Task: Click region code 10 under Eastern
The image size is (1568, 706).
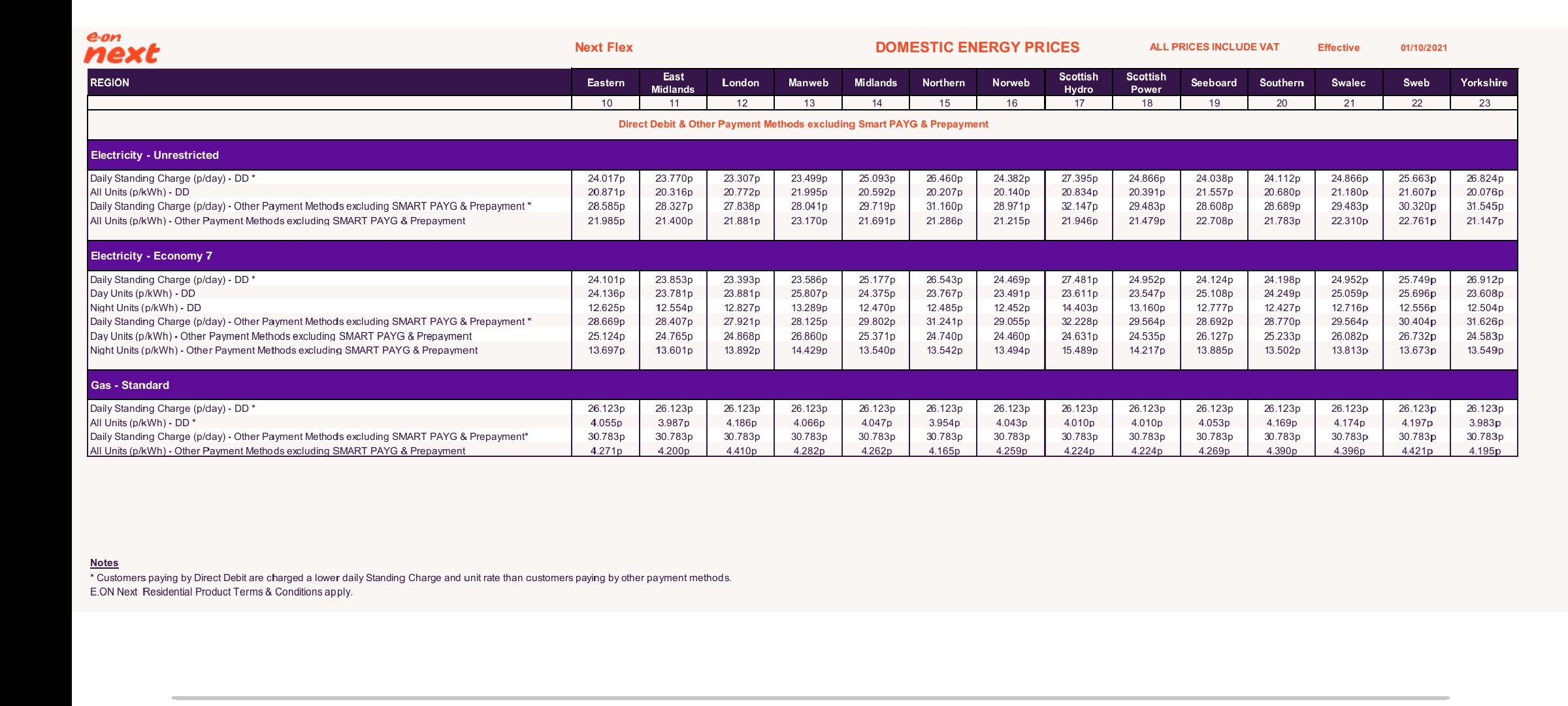Action: click(606, 103)
